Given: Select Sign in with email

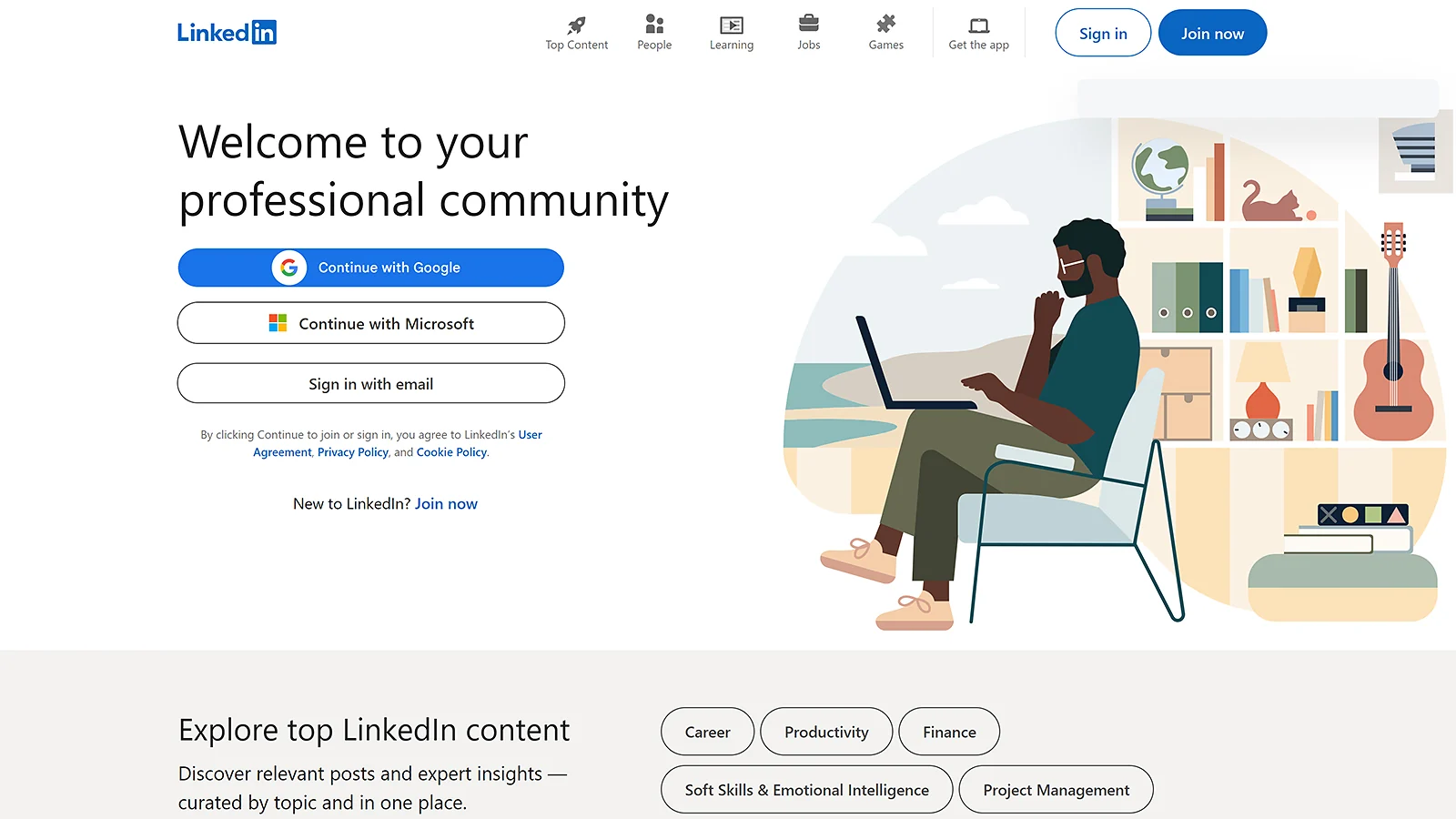Looking at the screenshot, I should [371, 383].
